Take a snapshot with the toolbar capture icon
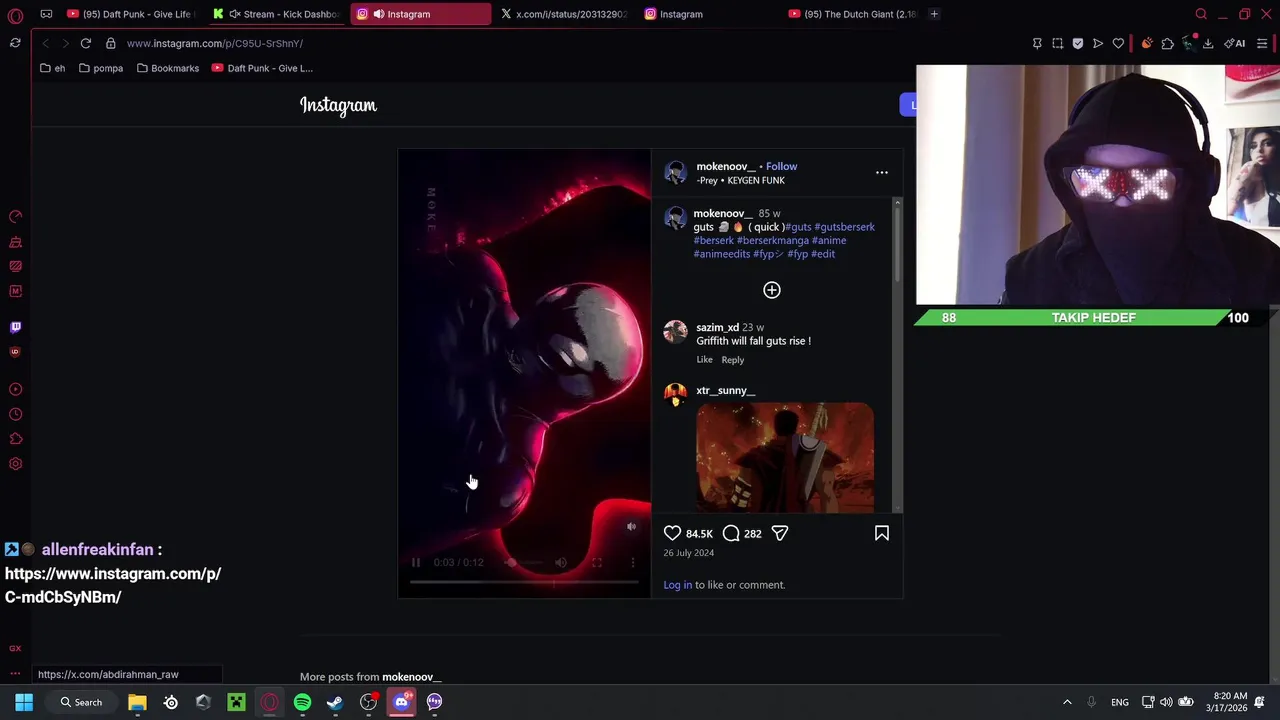Viewport: 1280px width, 720px height. [x=1057, y=43]
